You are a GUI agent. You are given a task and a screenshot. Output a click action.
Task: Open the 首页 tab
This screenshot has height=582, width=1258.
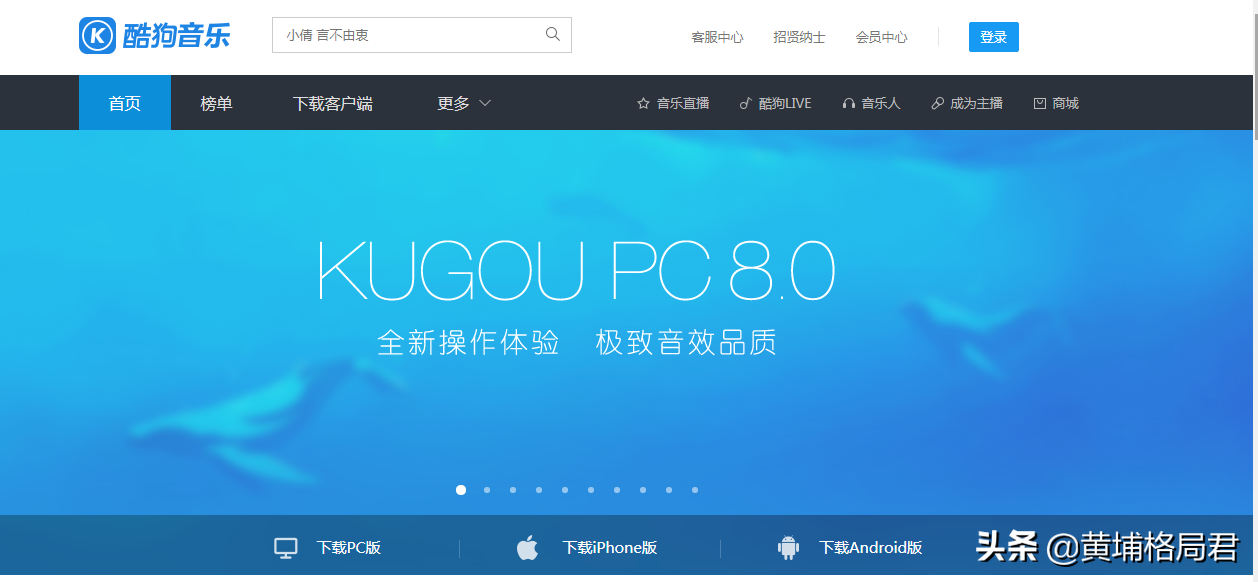(125, 103)
